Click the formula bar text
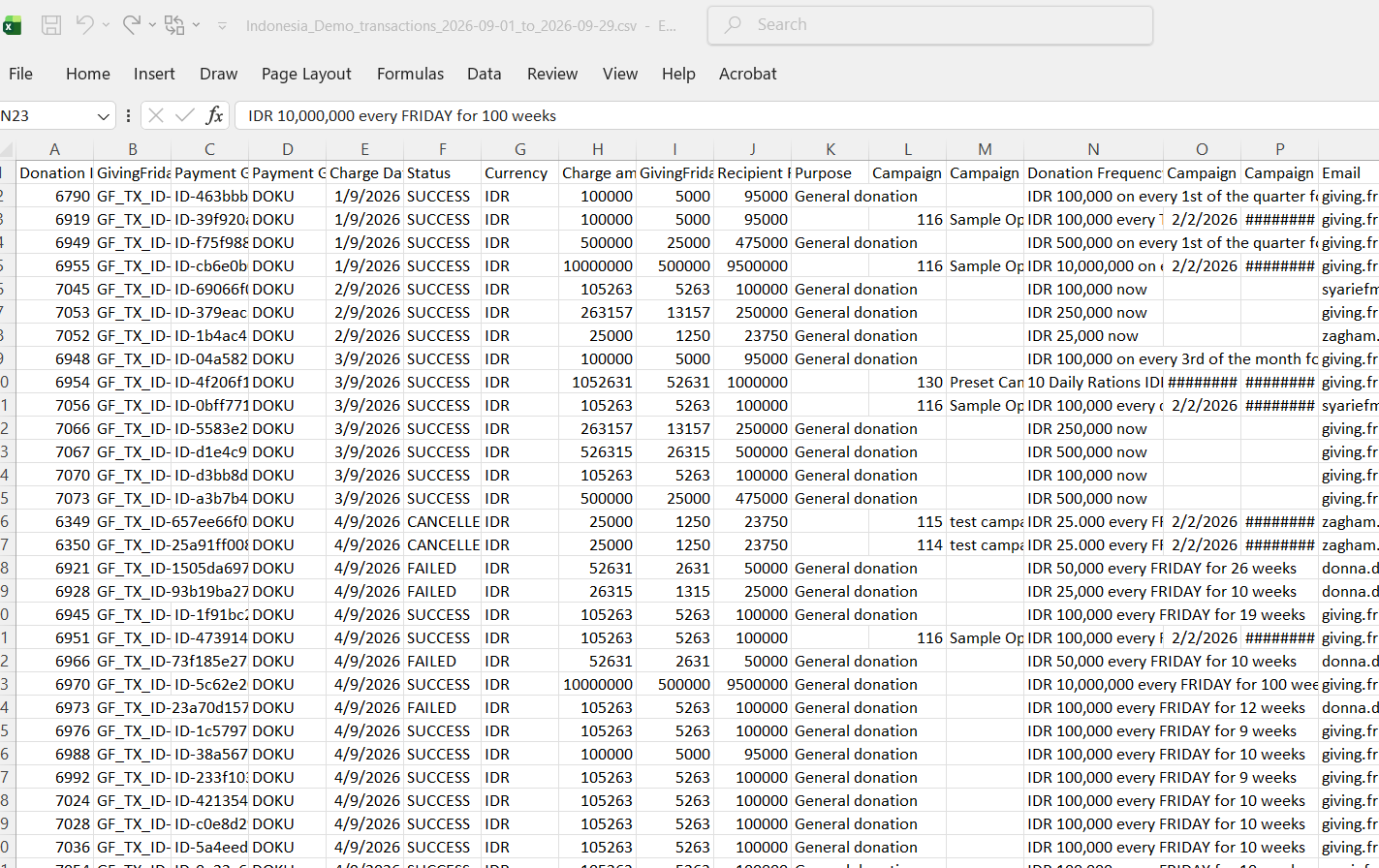Screen dimensions: 1379x868 click(x=402, y=116)
